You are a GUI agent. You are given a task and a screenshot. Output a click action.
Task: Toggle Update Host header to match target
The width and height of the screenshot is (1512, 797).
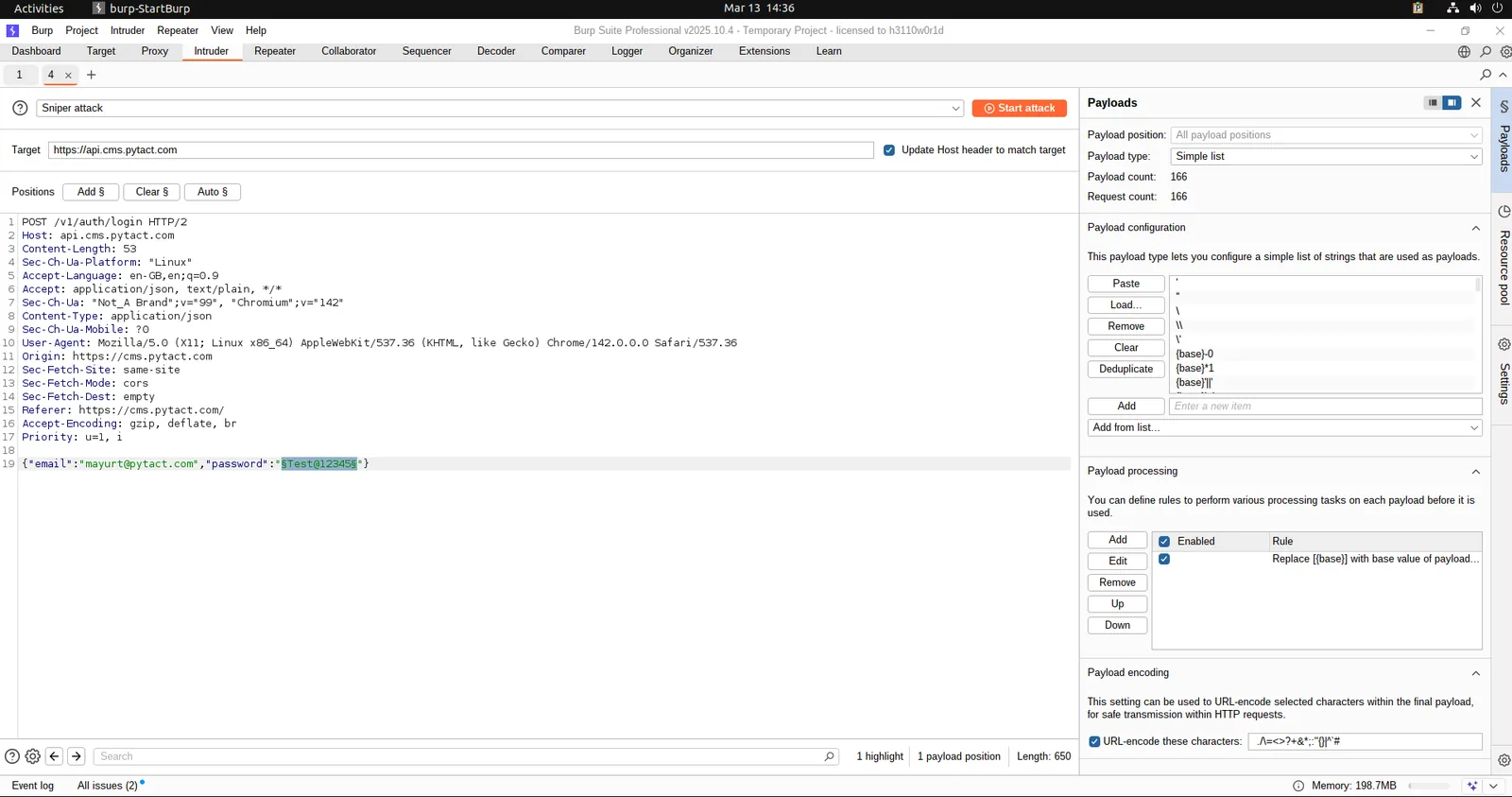[889, 150]
